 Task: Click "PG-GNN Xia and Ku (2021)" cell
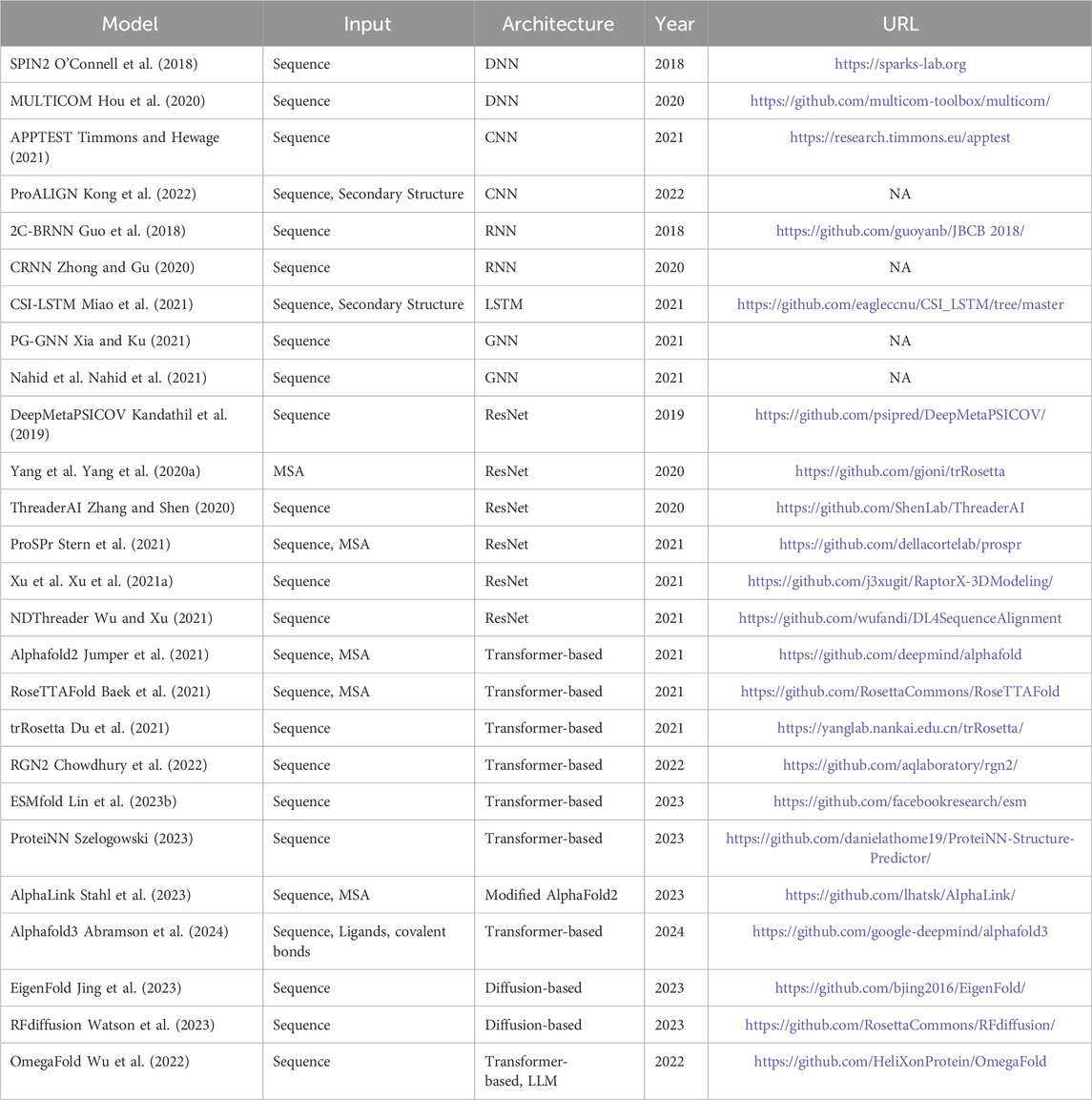pos(132,341)
